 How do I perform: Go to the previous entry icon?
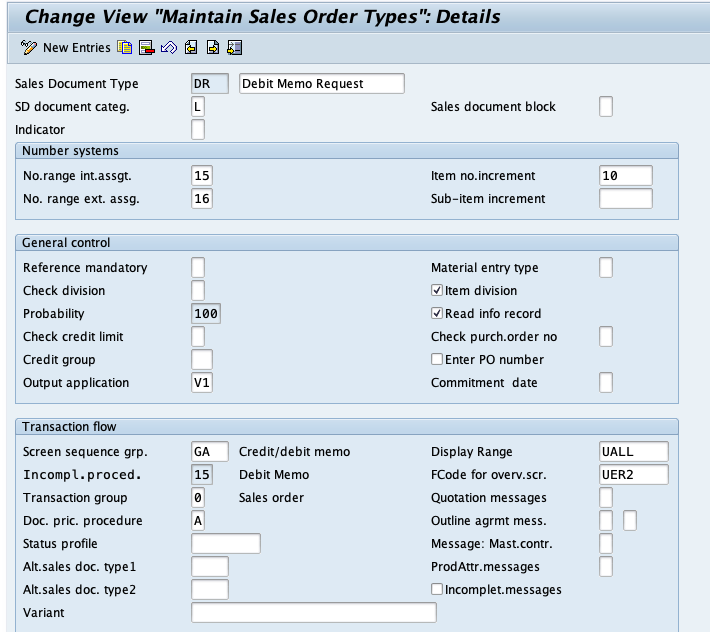[x=191, y=48]
